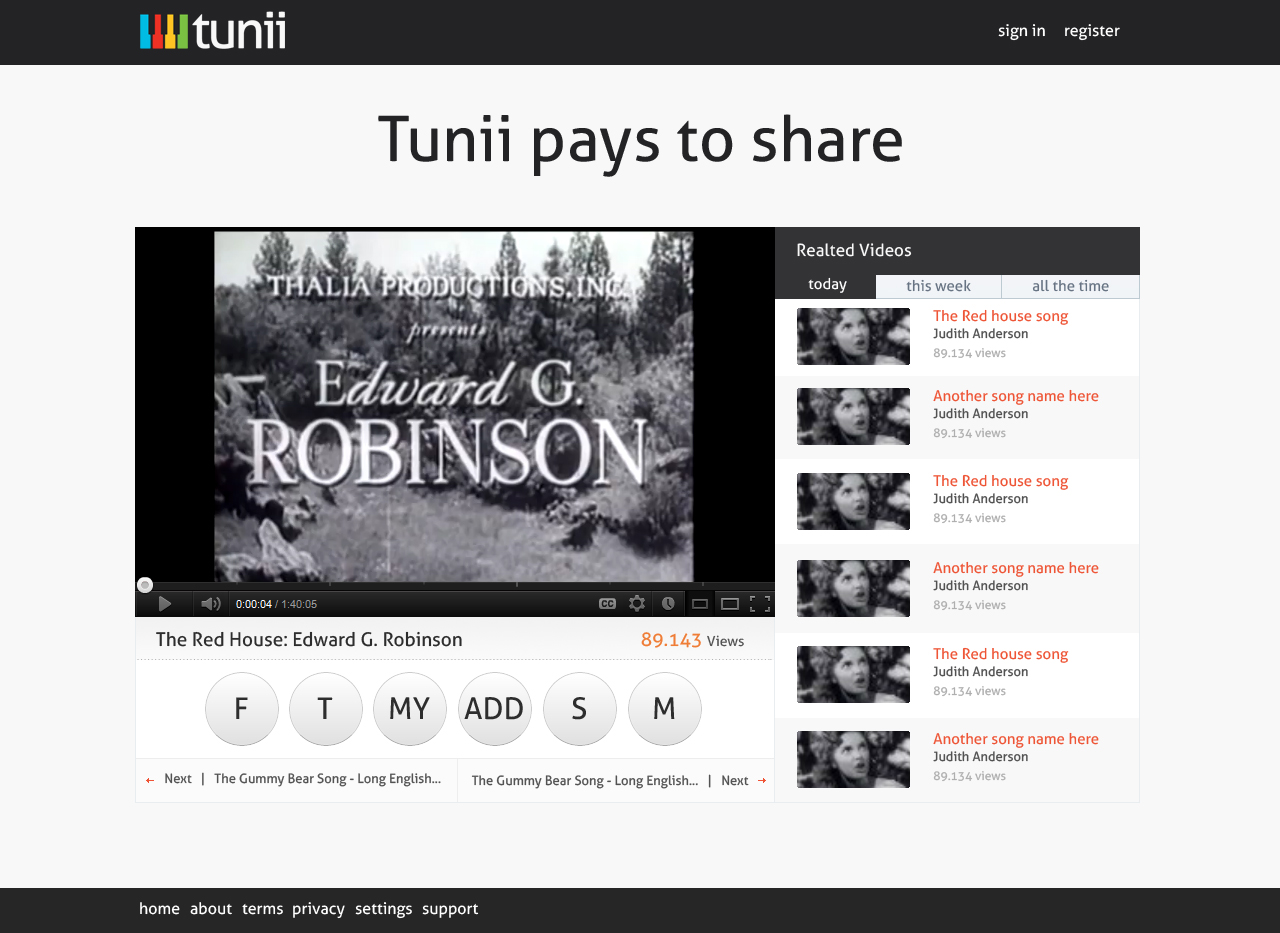
Task: Select the all the time tab
Action: (1070, 287)
